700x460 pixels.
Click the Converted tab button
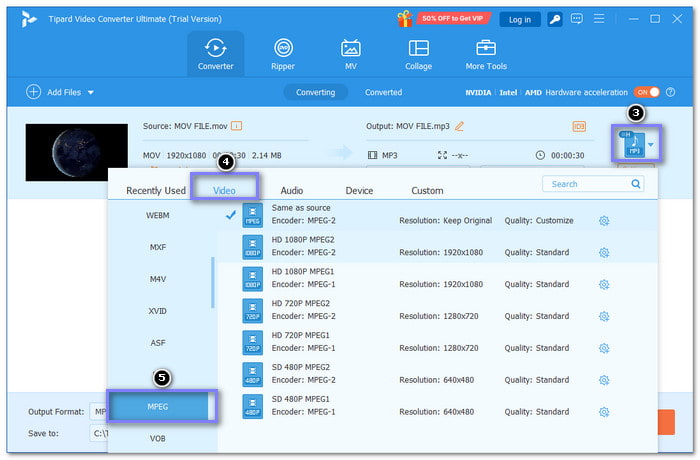point(383,92)
